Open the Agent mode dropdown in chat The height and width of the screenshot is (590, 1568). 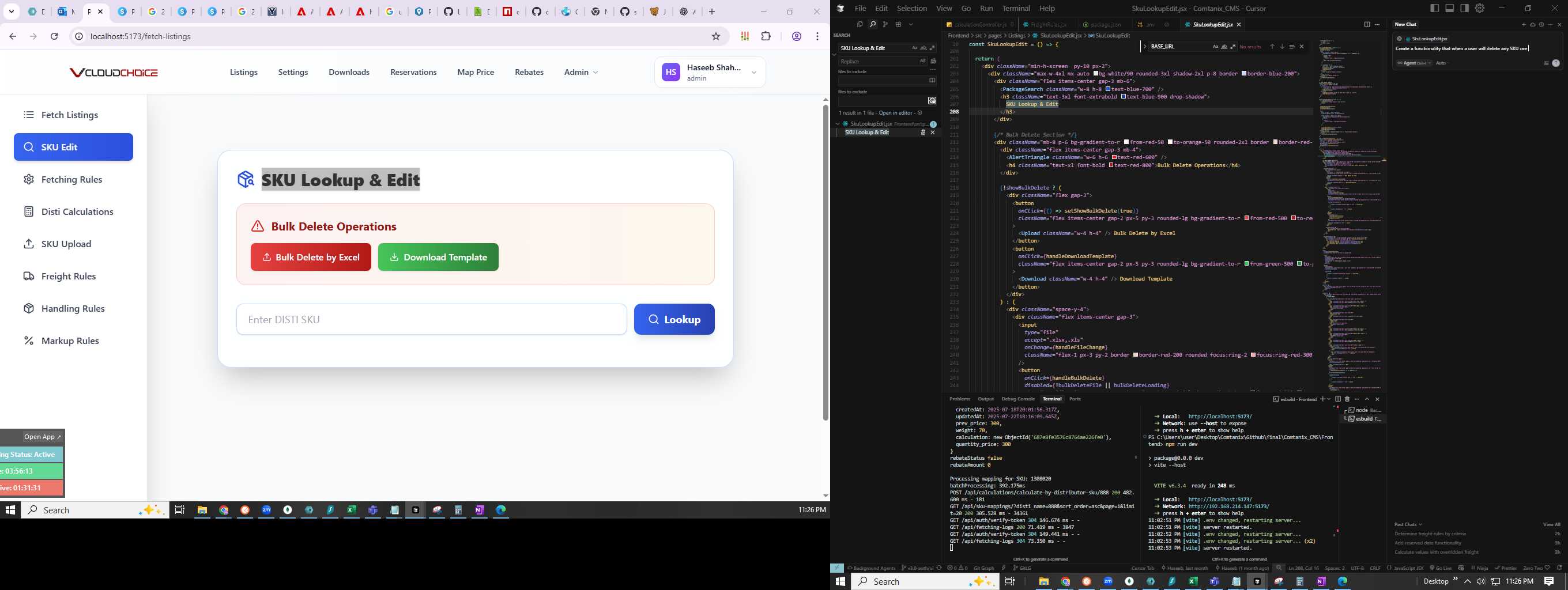[x=1414, y=63]
